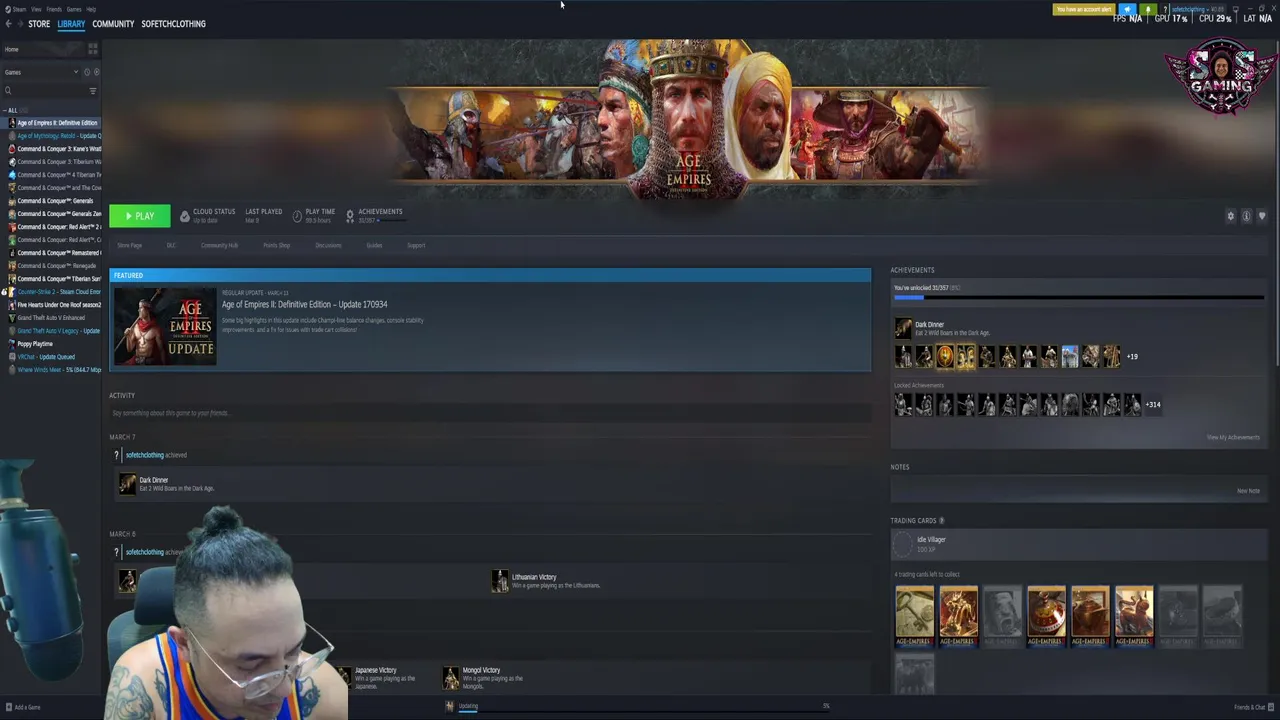Open game settings gear icon
This screenshot has height=720, width=1280.
point(1231,216)
